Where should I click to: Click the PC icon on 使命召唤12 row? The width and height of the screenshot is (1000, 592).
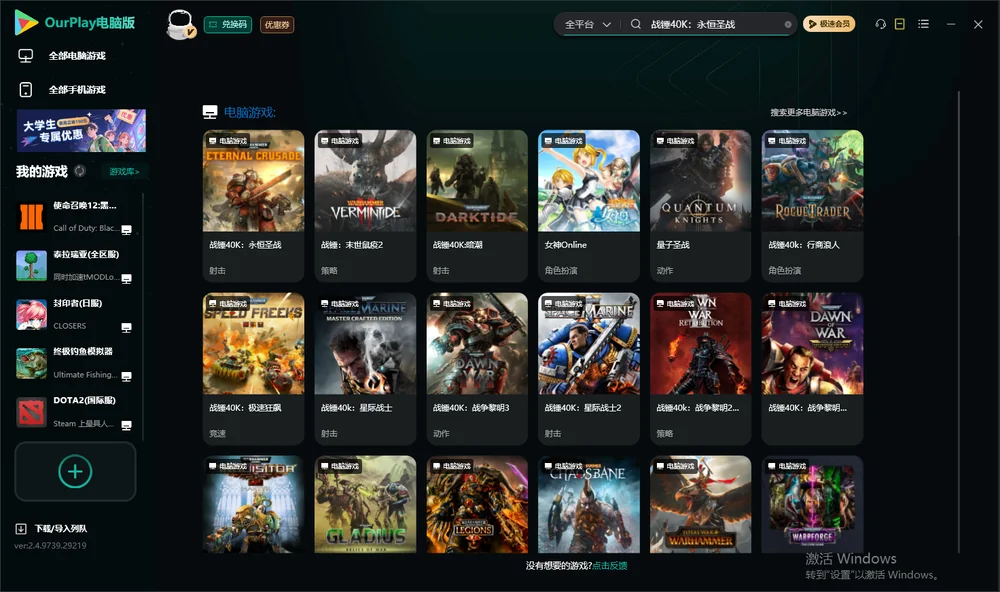(x=126, y=230)
